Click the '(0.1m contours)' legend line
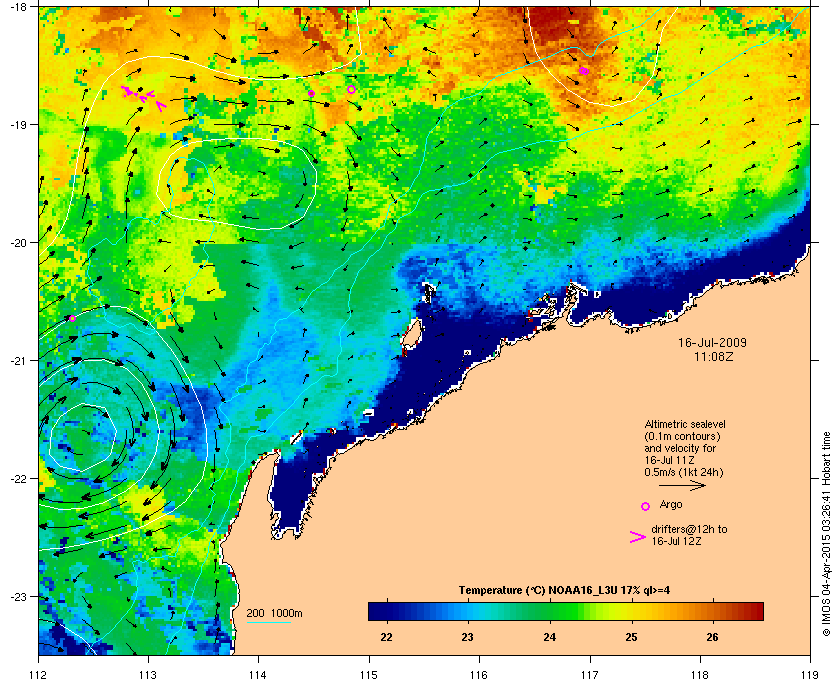 pyautogui.click(x=682, y=436)
